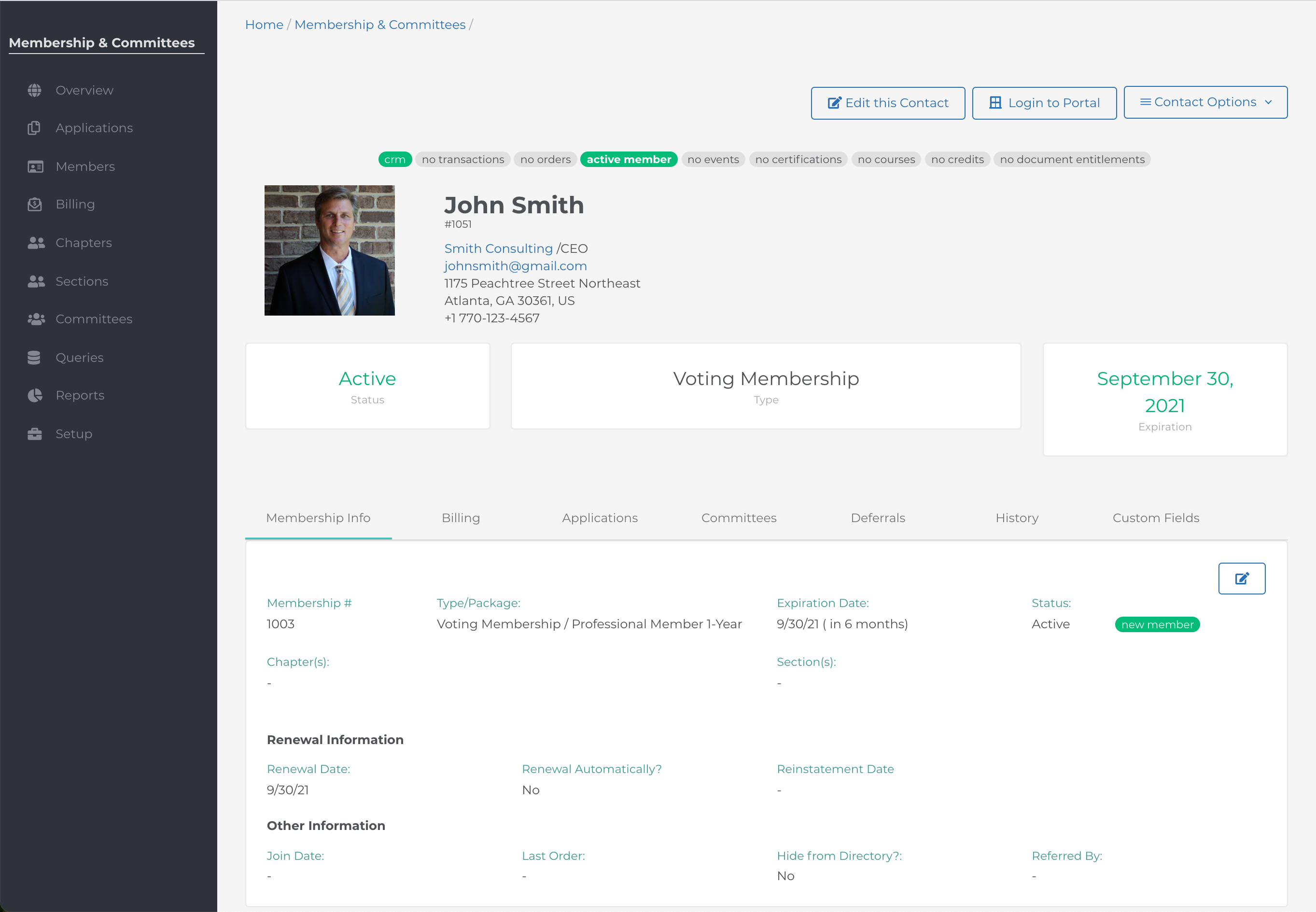Click the johnsmith@gmail.com email link

(x=515, y=266)
